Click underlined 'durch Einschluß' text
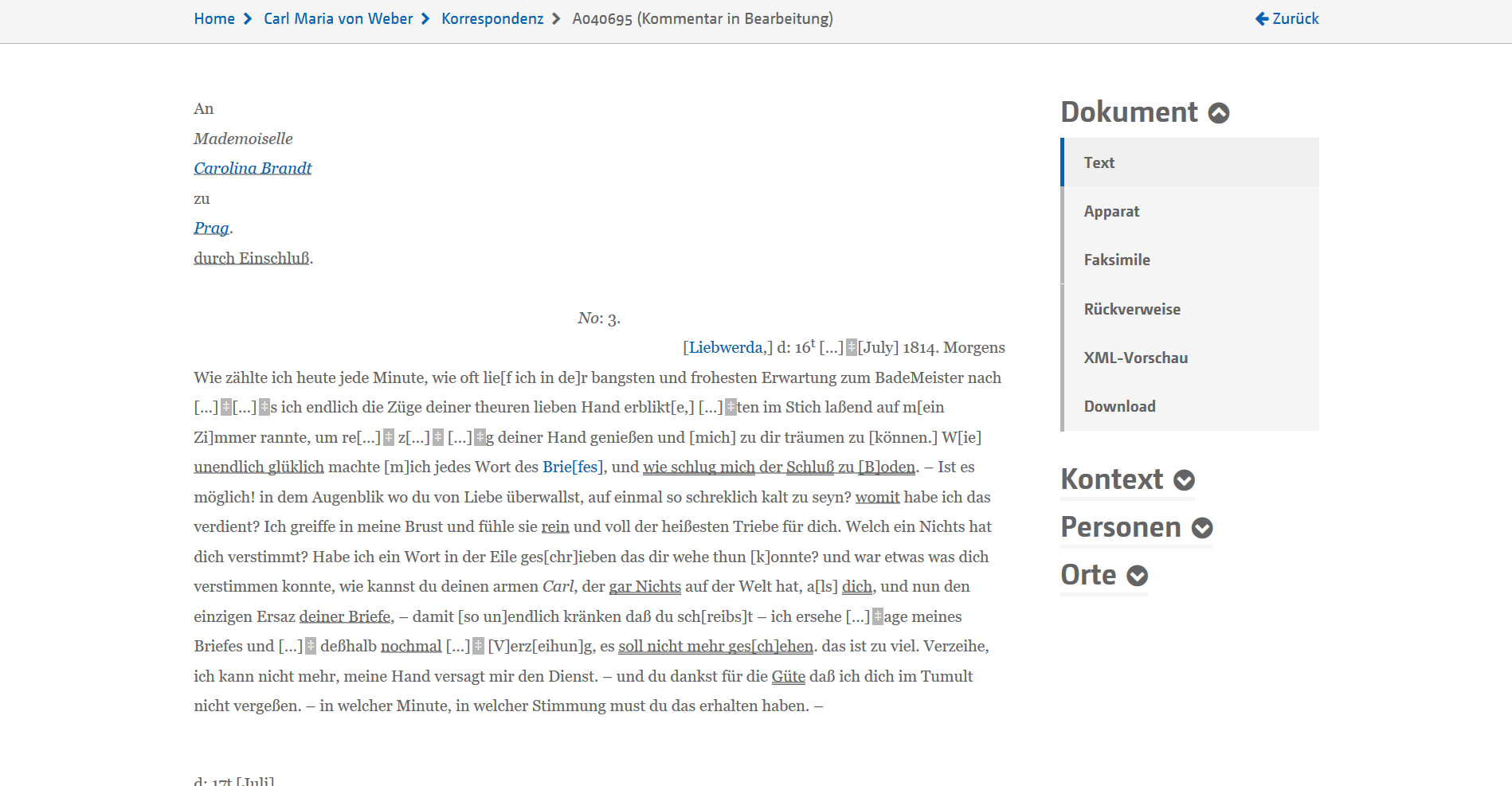The image size is (1512, 786). point(252,258)
